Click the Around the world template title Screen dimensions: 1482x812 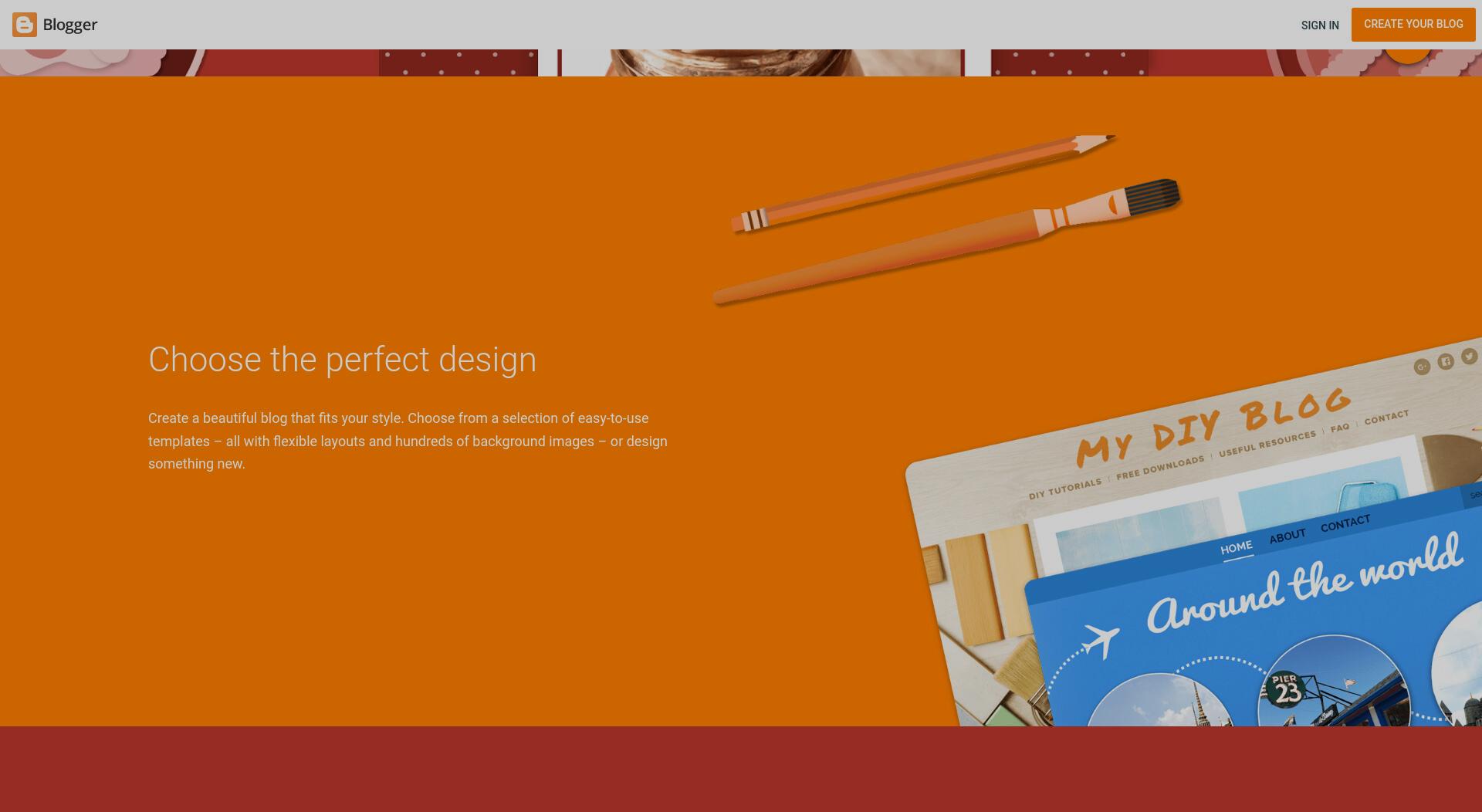(1304, 584)
